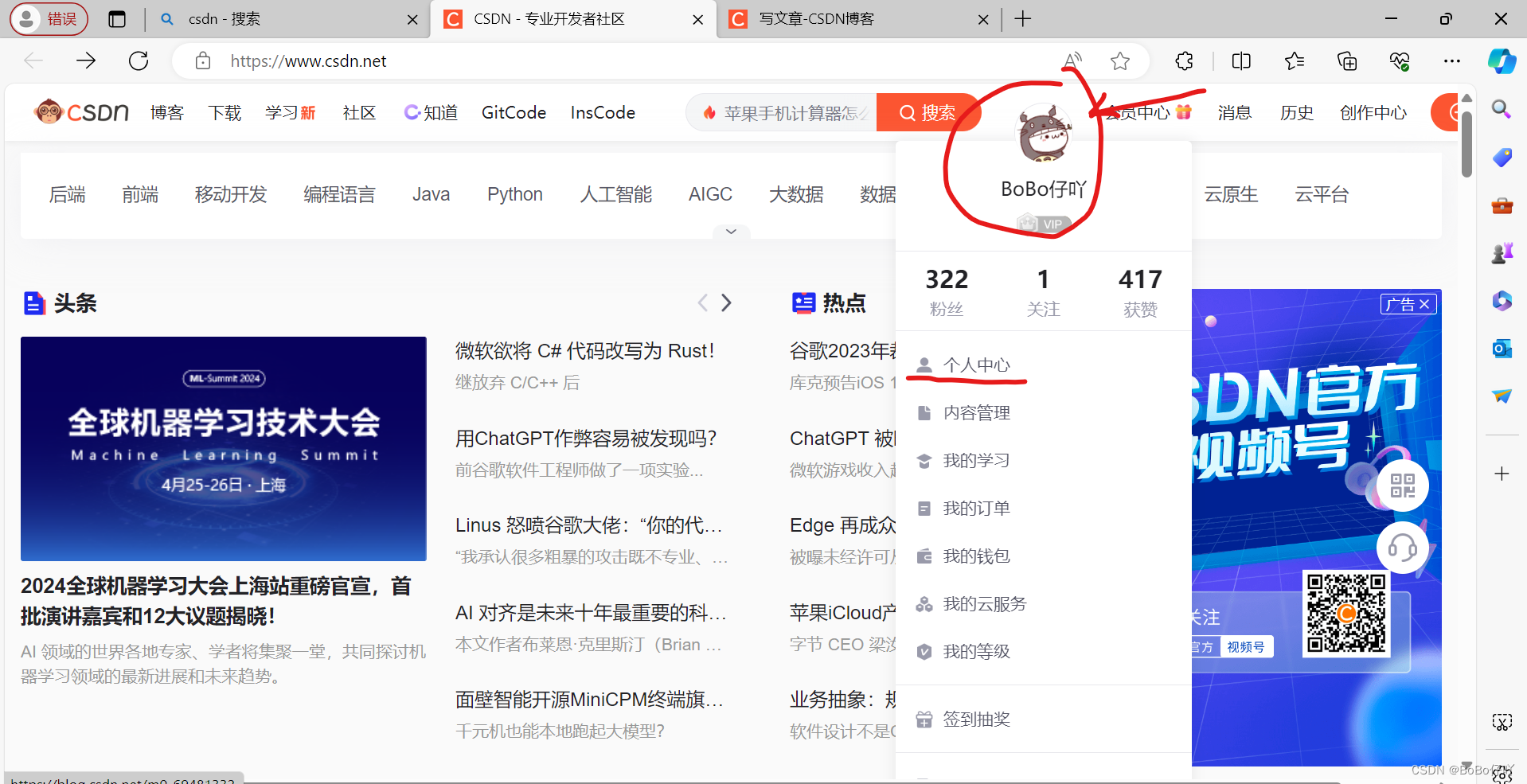This screenshot has width=1527, height=784.
Task: Select the Python category
Action: click(515, 194)
